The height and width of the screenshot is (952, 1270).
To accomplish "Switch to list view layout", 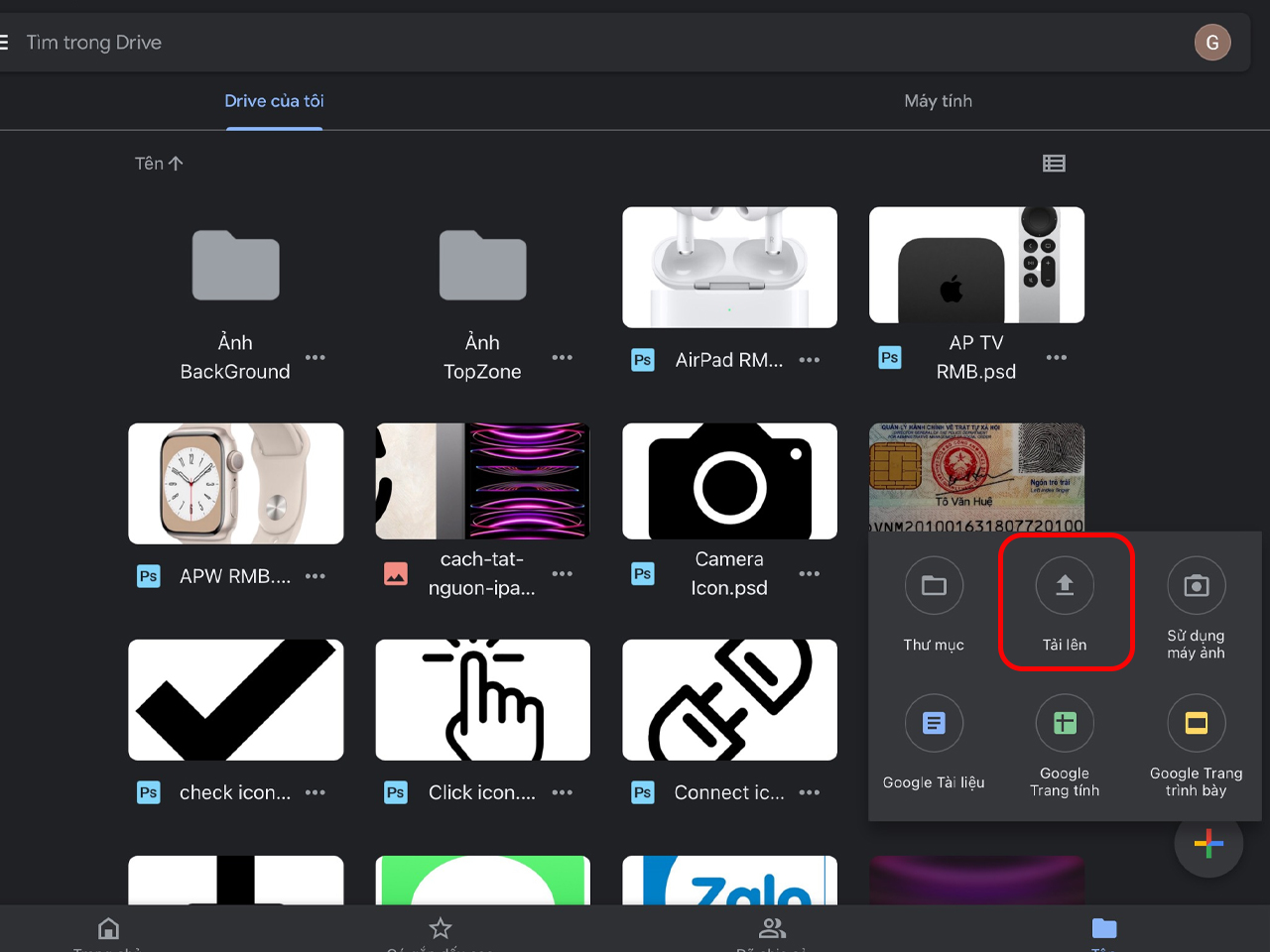I will pyautogui.click(x=1054, y=164).
